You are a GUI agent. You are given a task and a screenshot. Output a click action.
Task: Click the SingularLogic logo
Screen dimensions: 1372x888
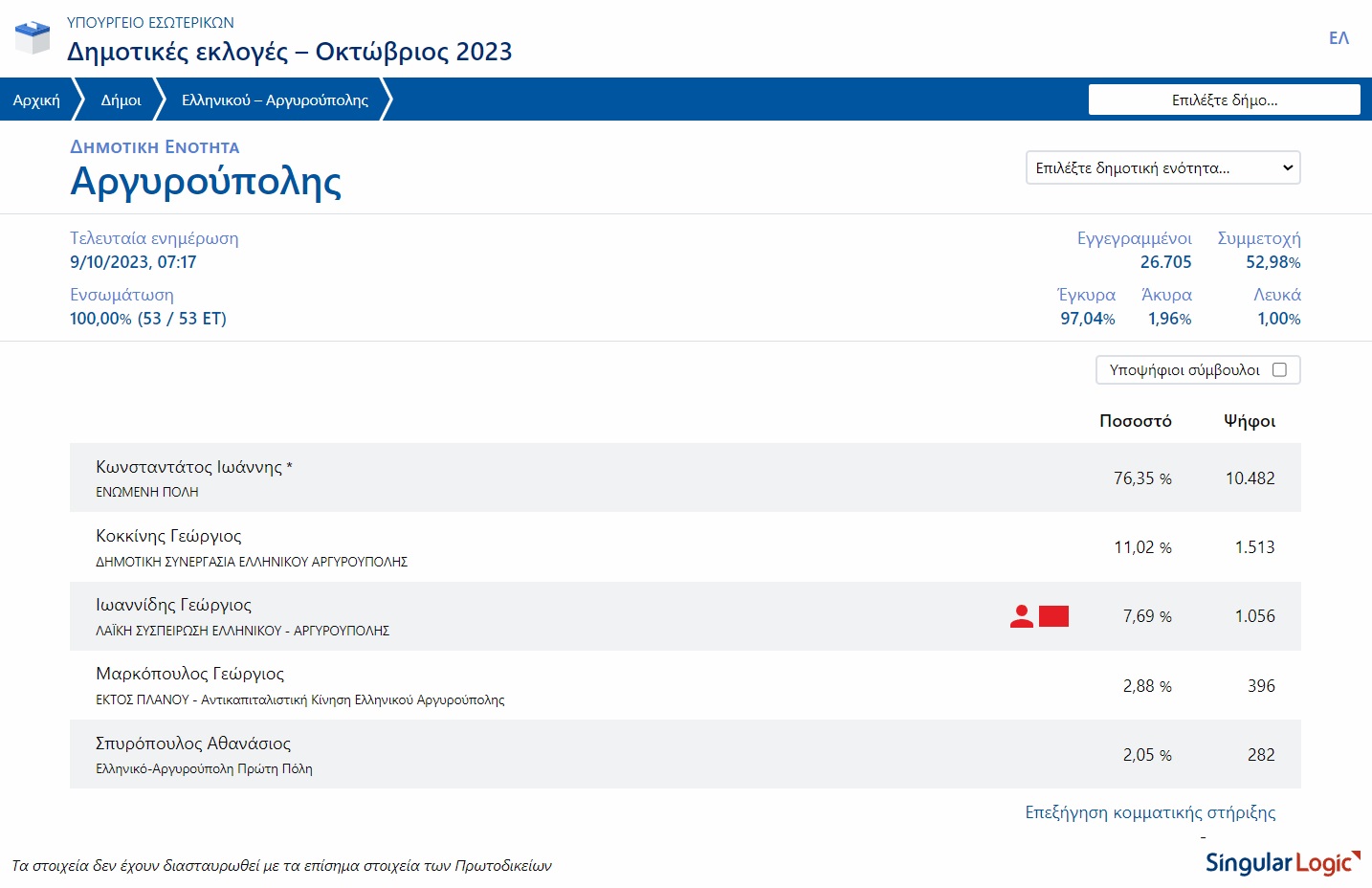(1282, 862)
